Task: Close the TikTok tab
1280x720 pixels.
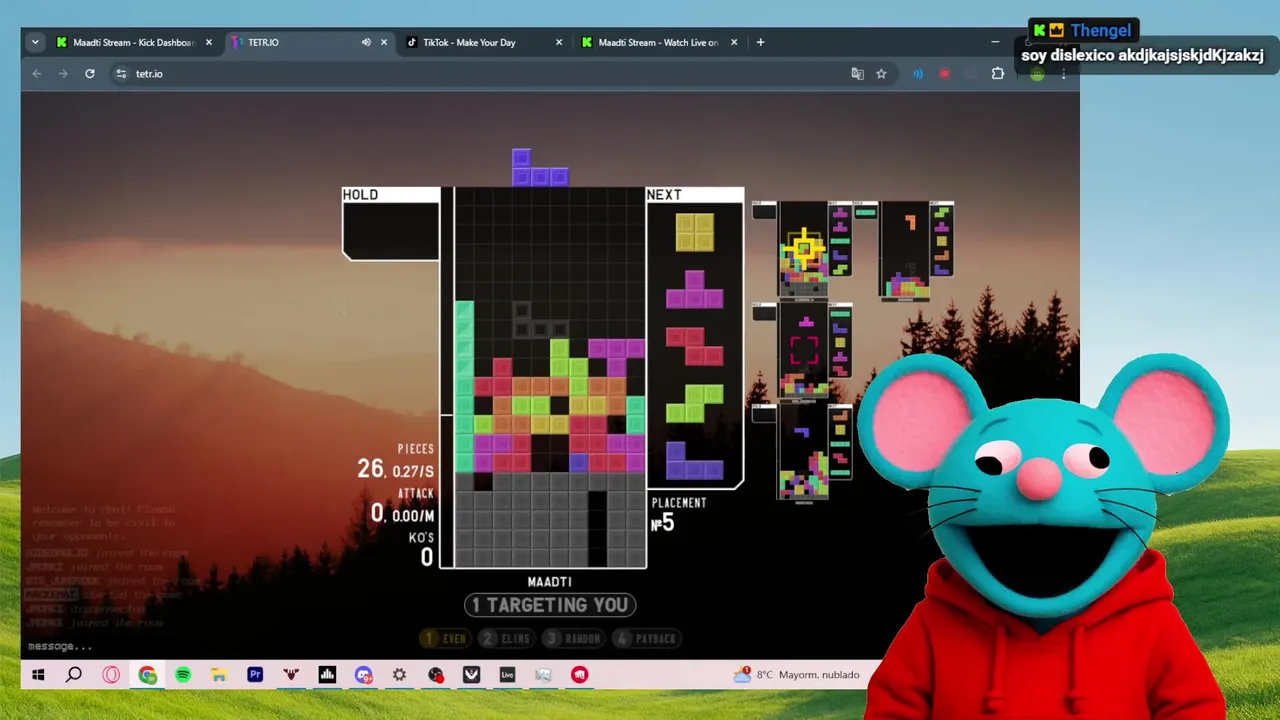Action: coord(559,42)
